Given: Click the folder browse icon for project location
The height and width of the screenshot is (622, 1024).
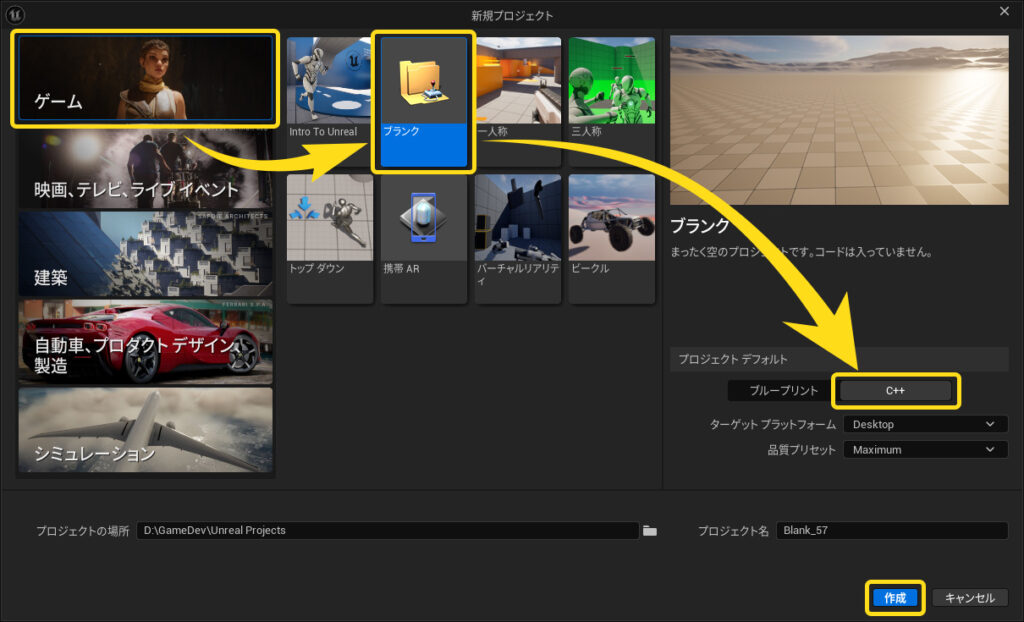Looking at the screenshot, I should coord(650,531).
